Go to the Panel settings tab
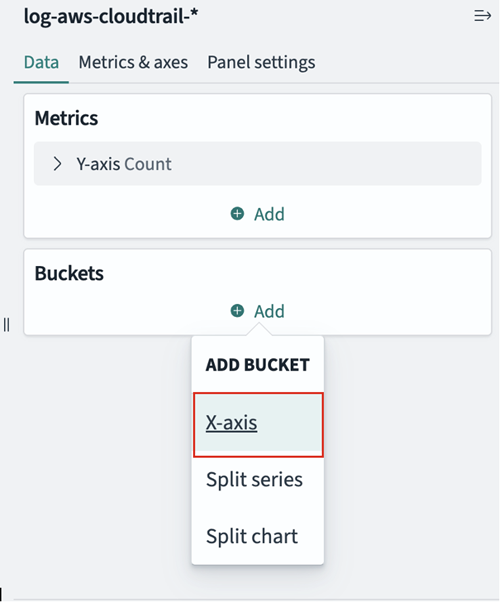 pyautogui.click(x=261, y=62)
